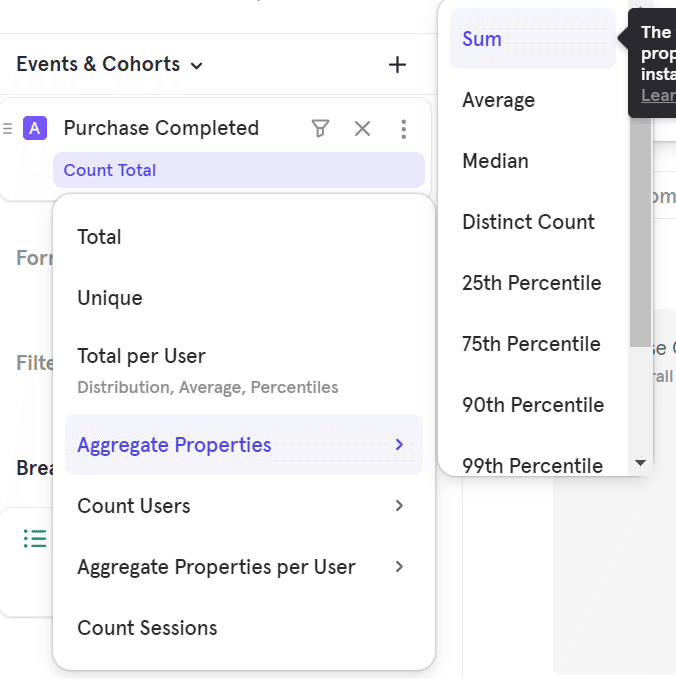Image resolution: width=676 pixels, height=679 pixels.
Task: Select the letter A event badge
Action: tap(35, 128)
